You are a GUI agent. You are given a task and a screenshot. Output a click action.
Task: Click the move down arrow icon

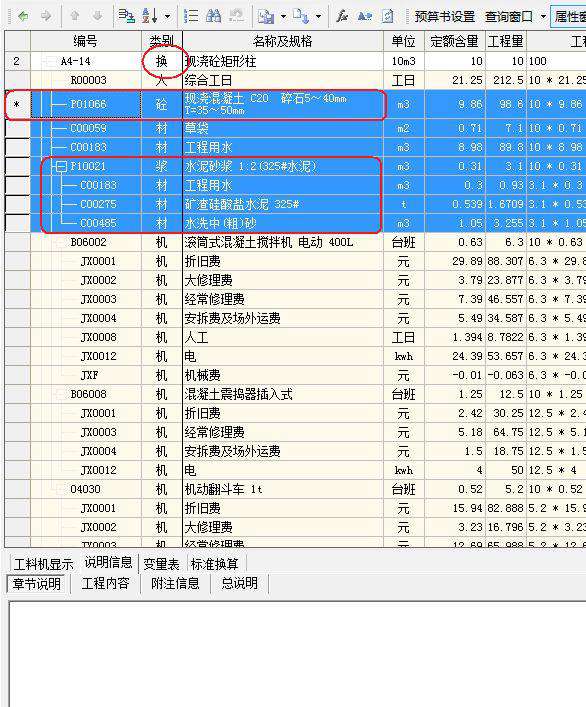pos(97,17)
